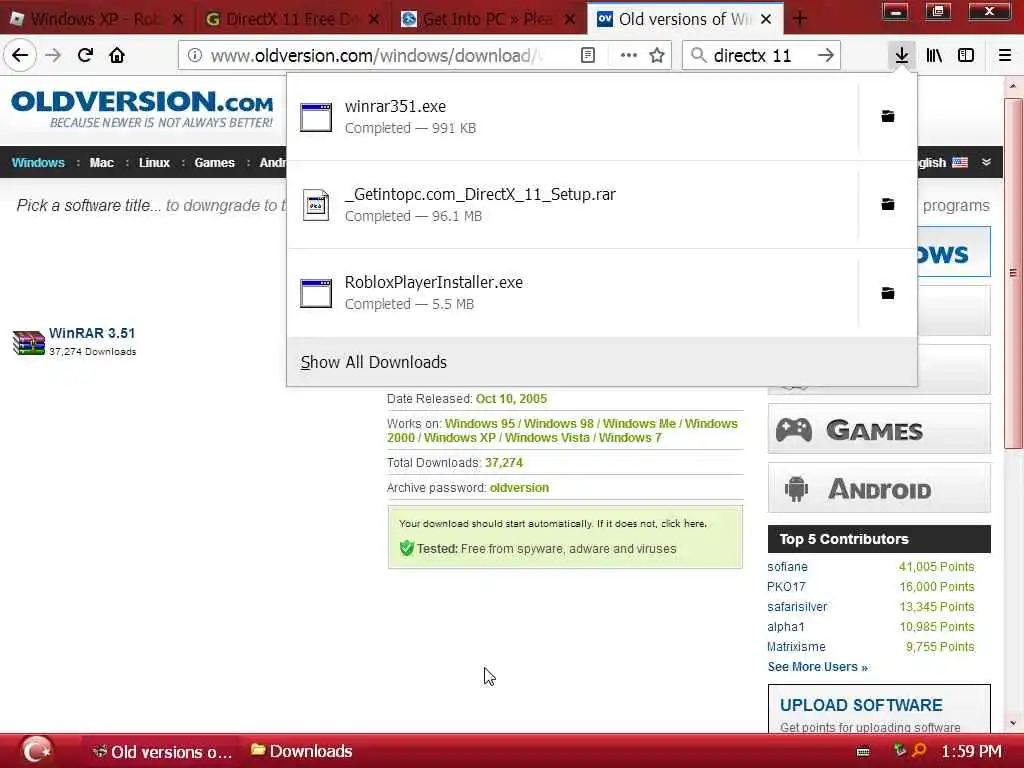Click OLDVERSION.COM logo
1024x768 pixels.
(142, 108)
